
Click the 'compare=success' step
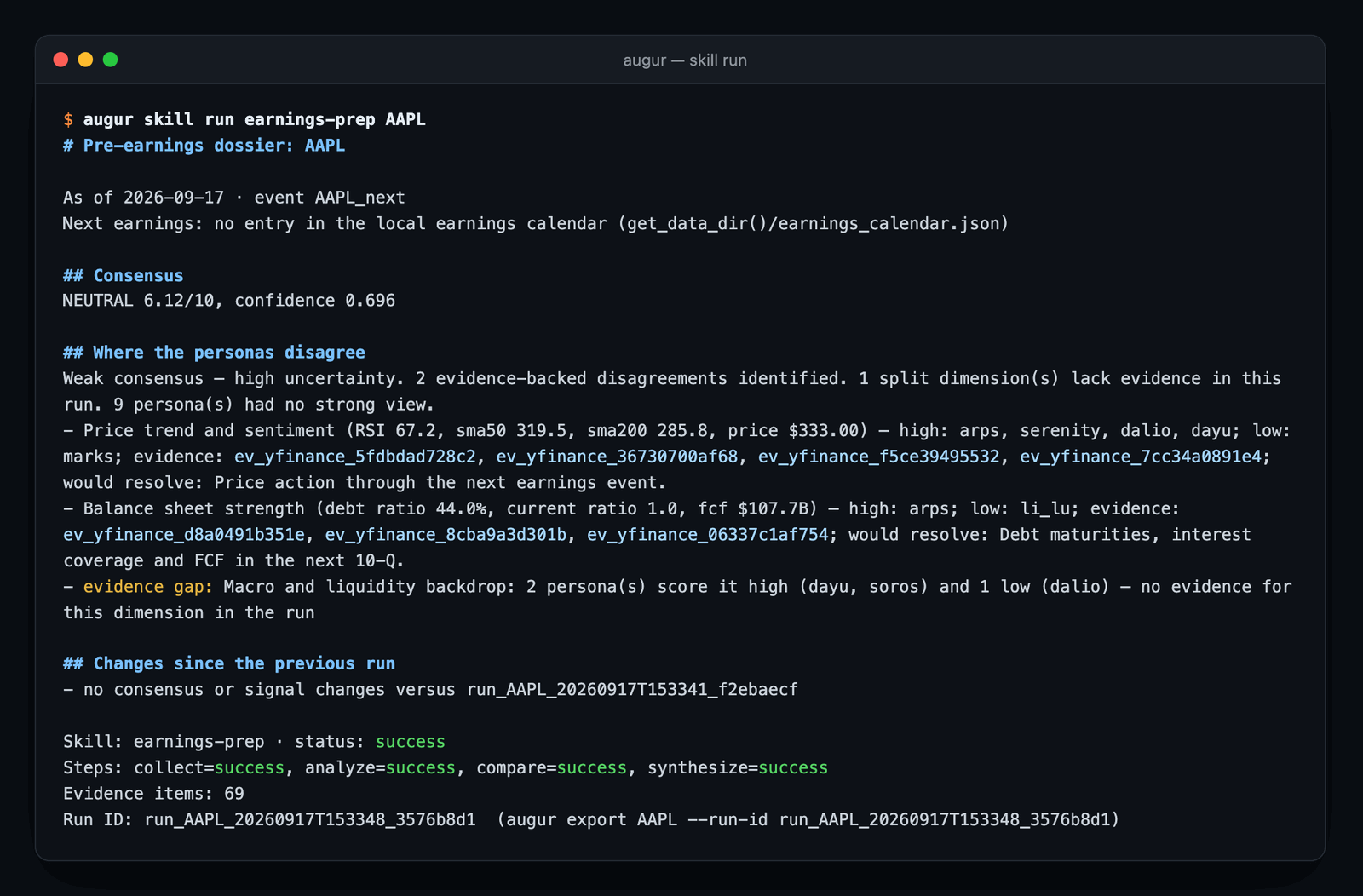click(552, 768)
